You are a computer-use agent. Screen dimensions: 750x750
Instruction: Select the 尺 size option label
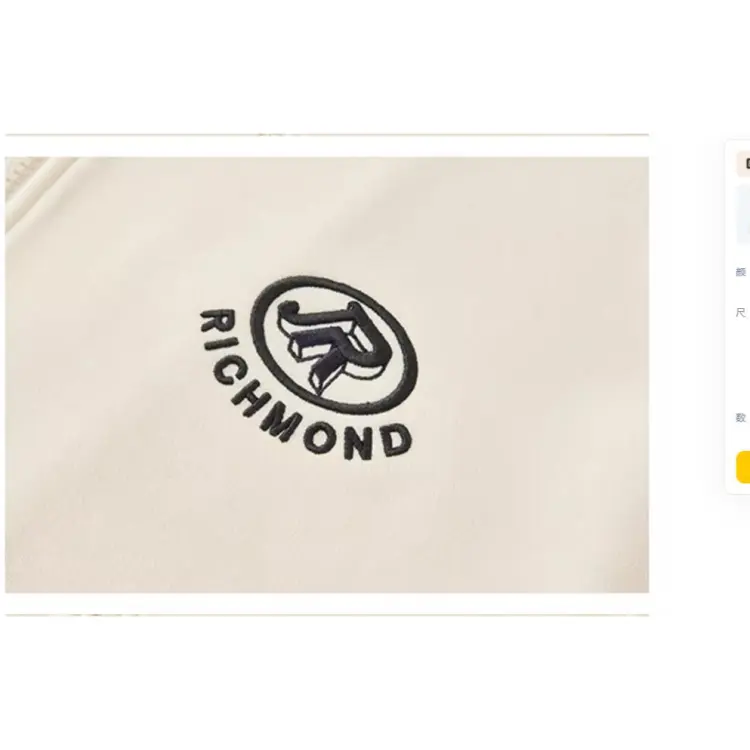click(x=741, y=313)
